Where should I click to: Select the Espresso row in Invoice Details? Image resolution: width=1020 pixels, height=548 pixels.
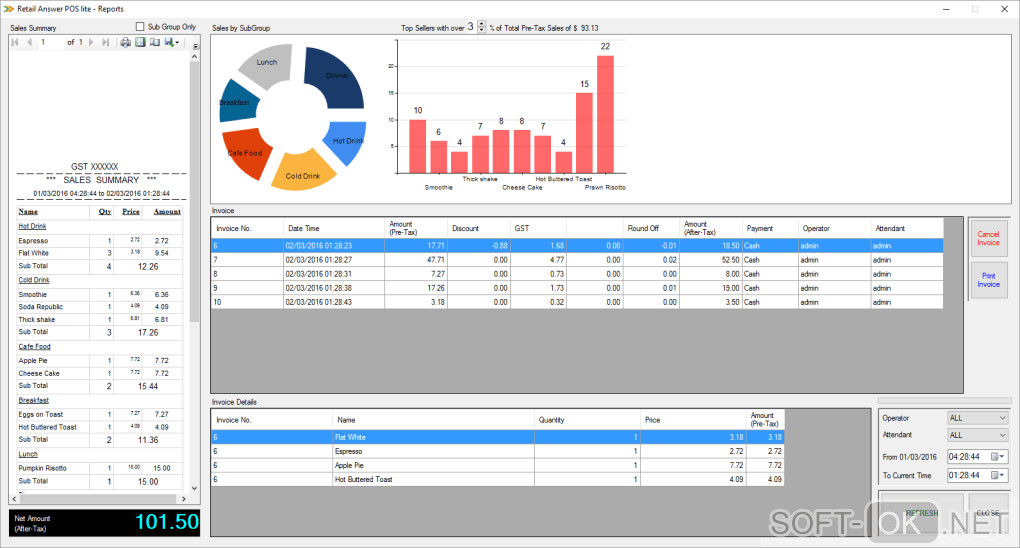(x=498, y=451)
